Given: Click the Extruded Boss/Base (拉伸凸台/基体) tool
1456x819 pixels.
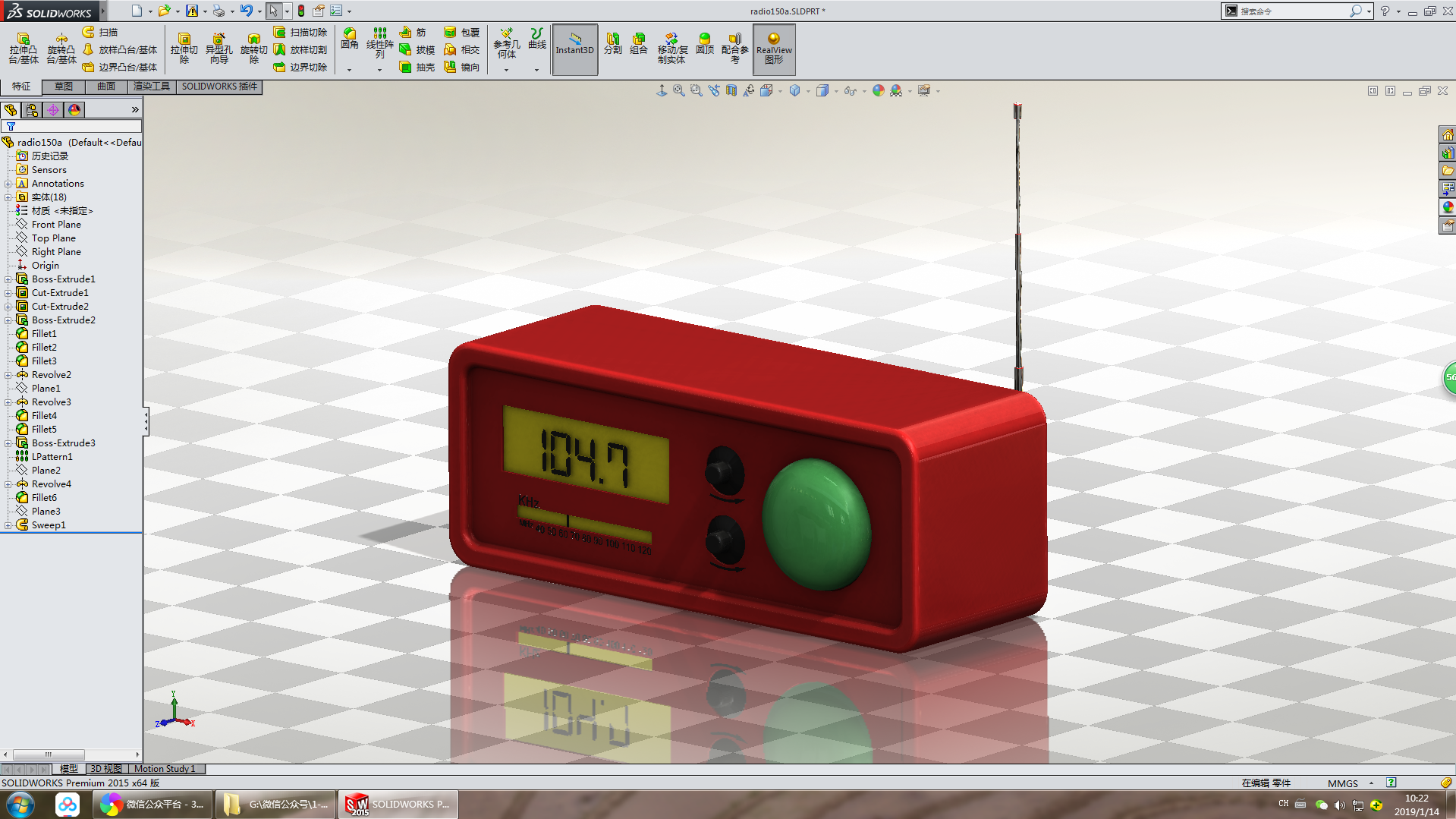Looking at the screenshot, I should coord(24,49).
